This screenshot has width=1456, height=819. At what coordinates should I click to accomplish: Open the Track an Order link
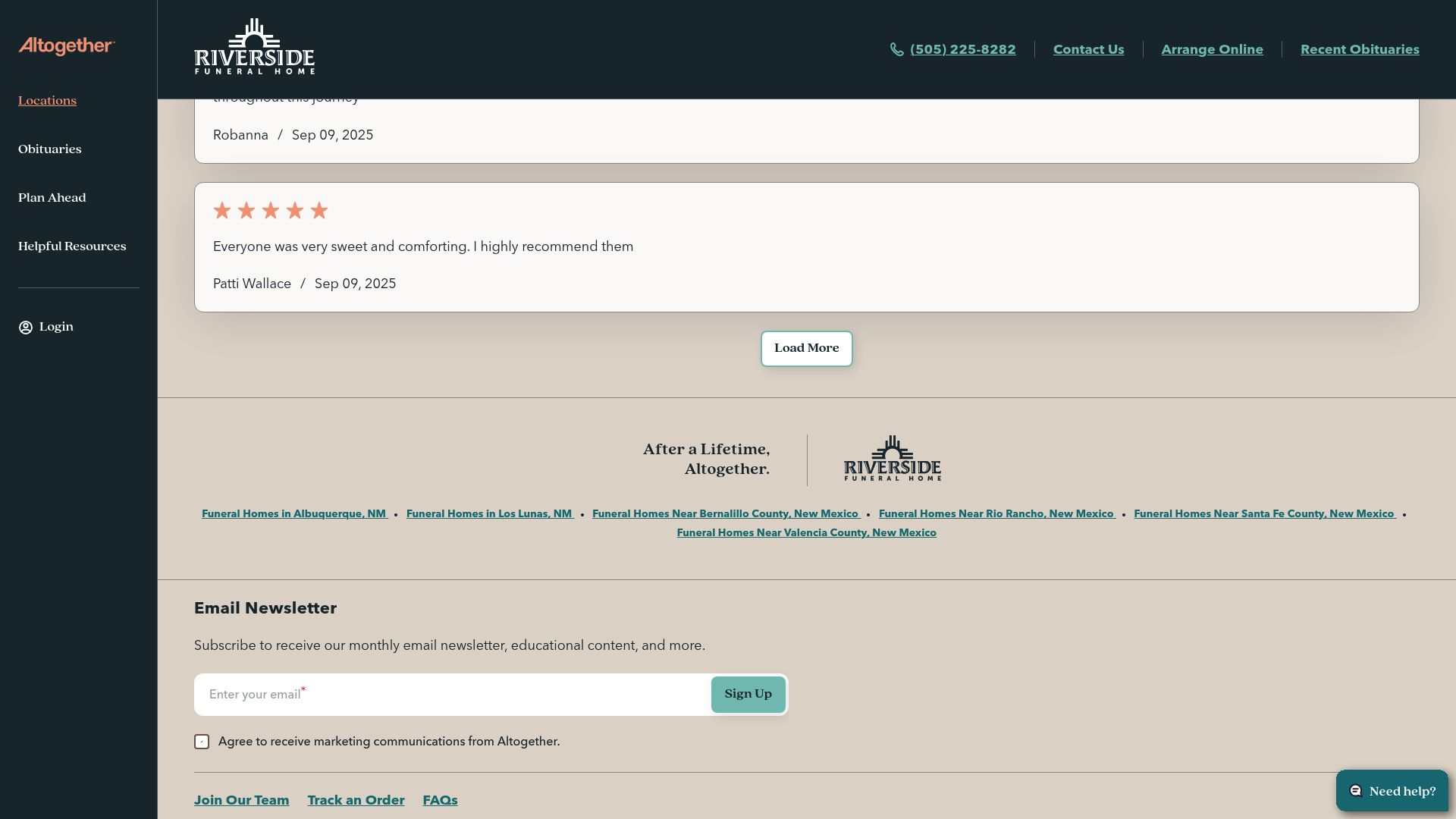point(356,801)
